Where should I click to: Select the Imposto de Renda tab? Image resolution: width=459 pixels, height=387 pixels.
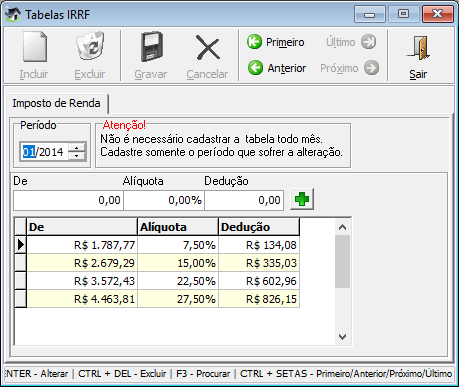pyautogui.click(x=56, y=103)
